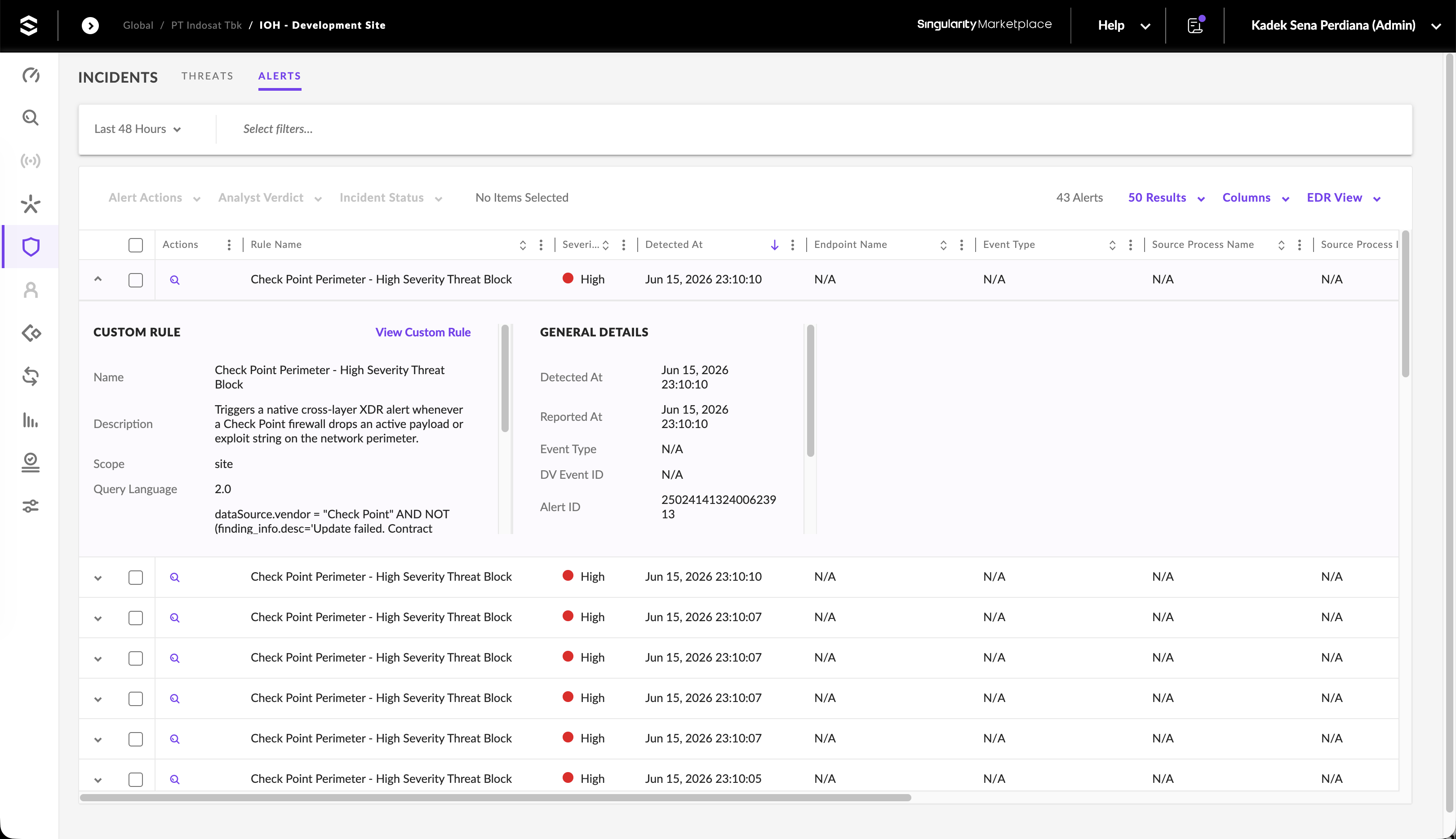This screenshot has height=839, width=1456.
Task: Open the Visibility search icon in sidebar
Action: (31, 118)
